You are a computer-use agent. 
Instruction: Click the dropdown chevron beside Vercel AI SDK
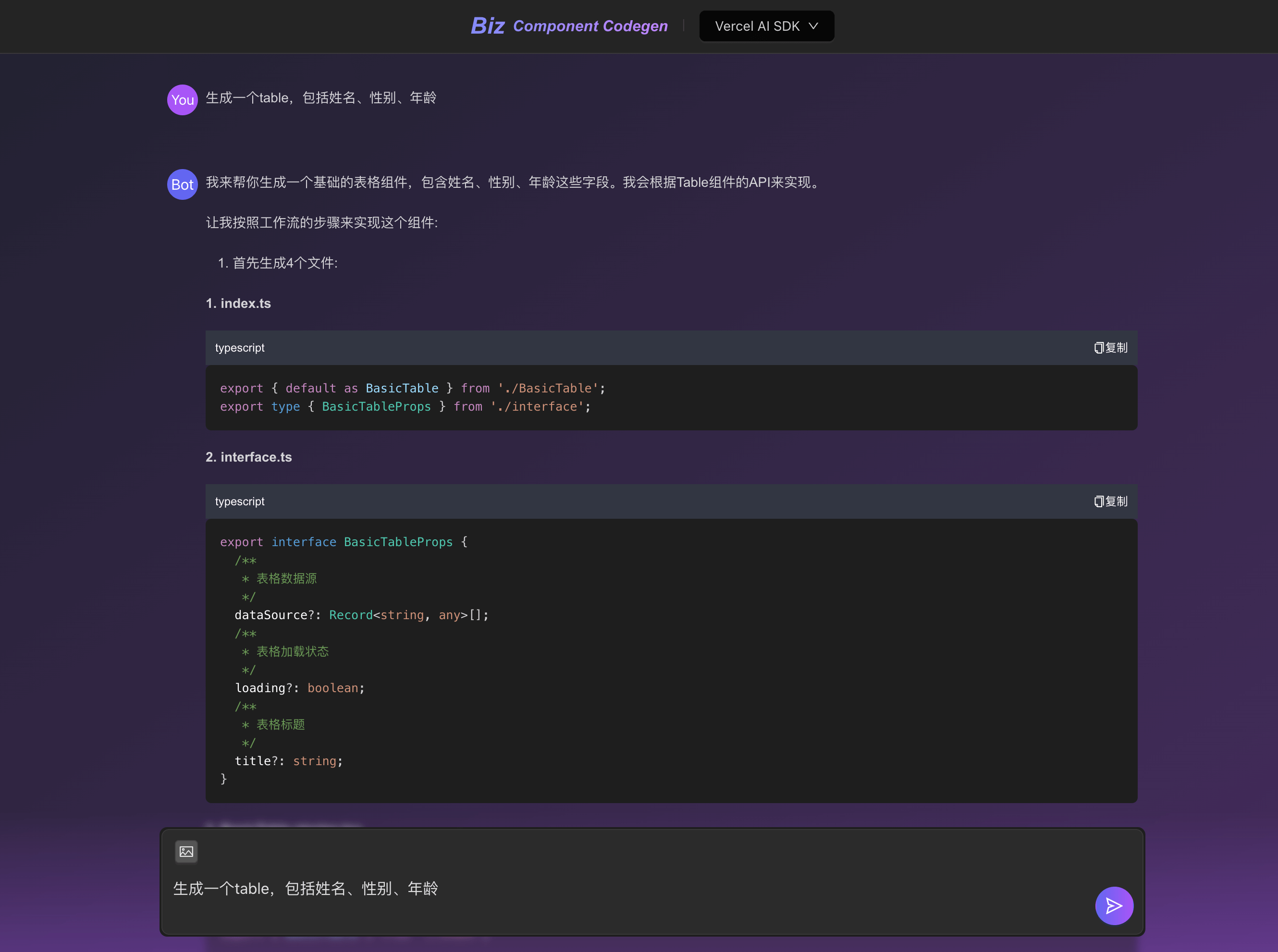click(813, 26)
